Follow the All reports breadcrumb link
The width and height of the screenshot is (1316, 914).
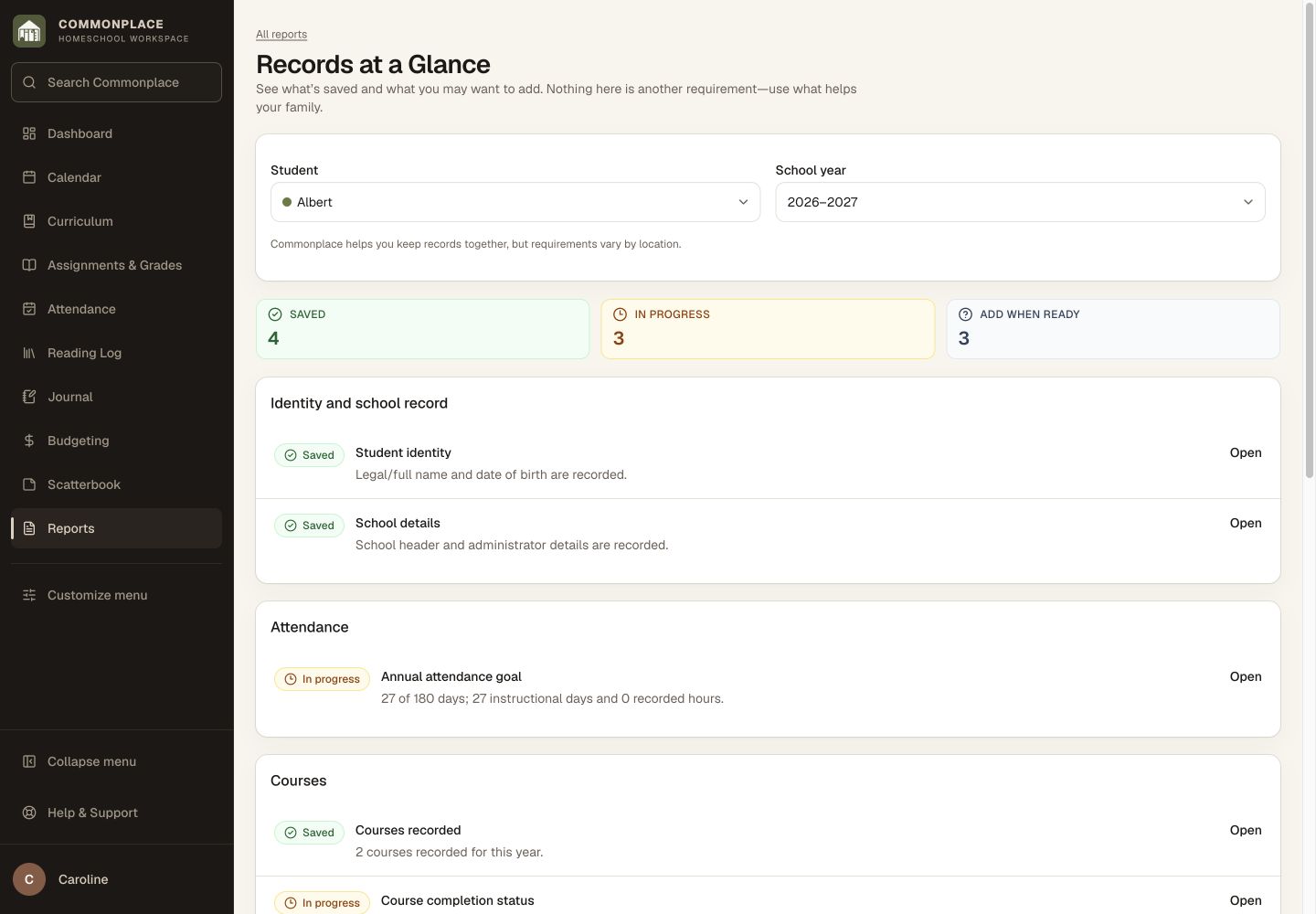[281, 35]
